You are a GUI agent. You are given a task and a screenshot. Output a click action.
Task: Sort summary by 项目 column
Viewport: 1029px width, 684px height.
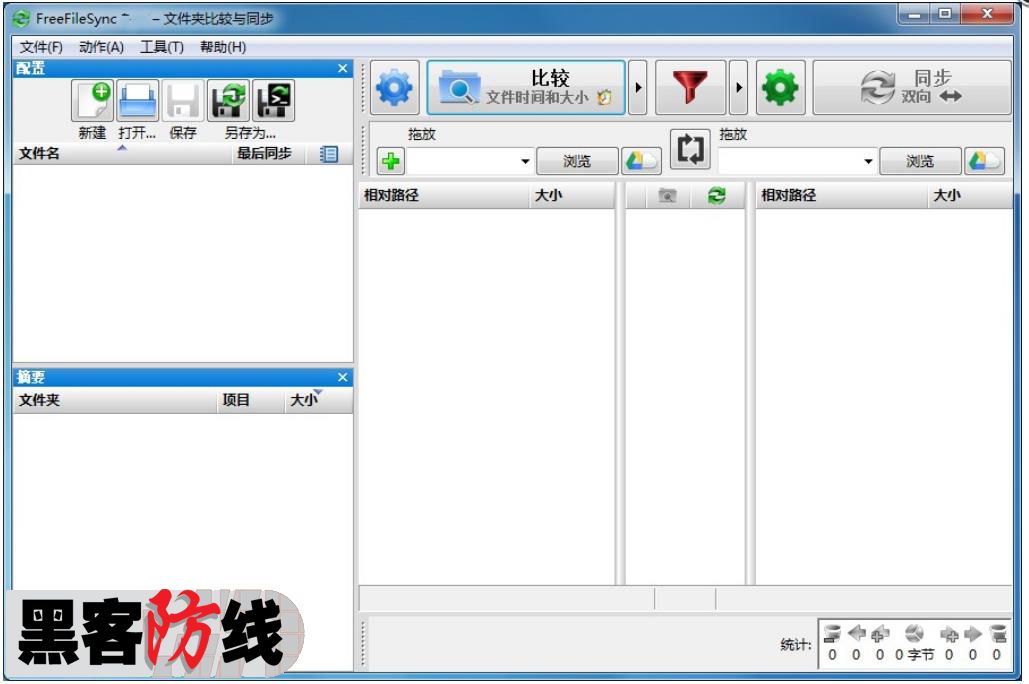click(249, 400)
